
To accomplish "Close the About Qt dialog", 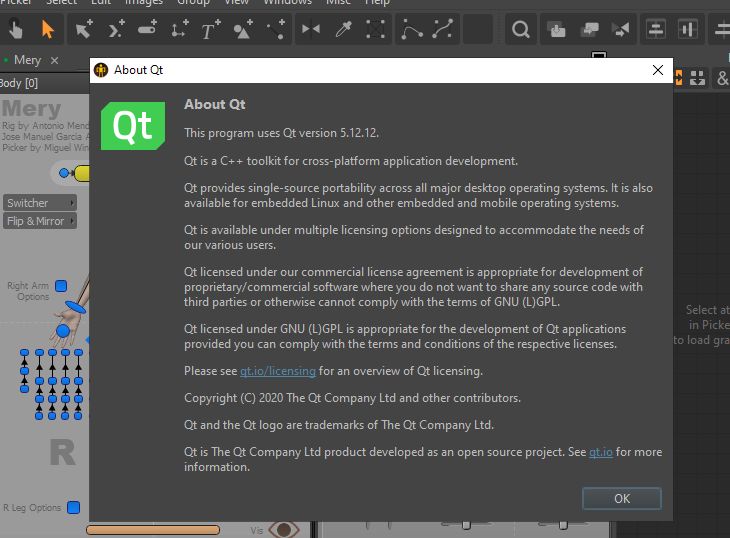I will pyautogui.click(x=657, y=70).
